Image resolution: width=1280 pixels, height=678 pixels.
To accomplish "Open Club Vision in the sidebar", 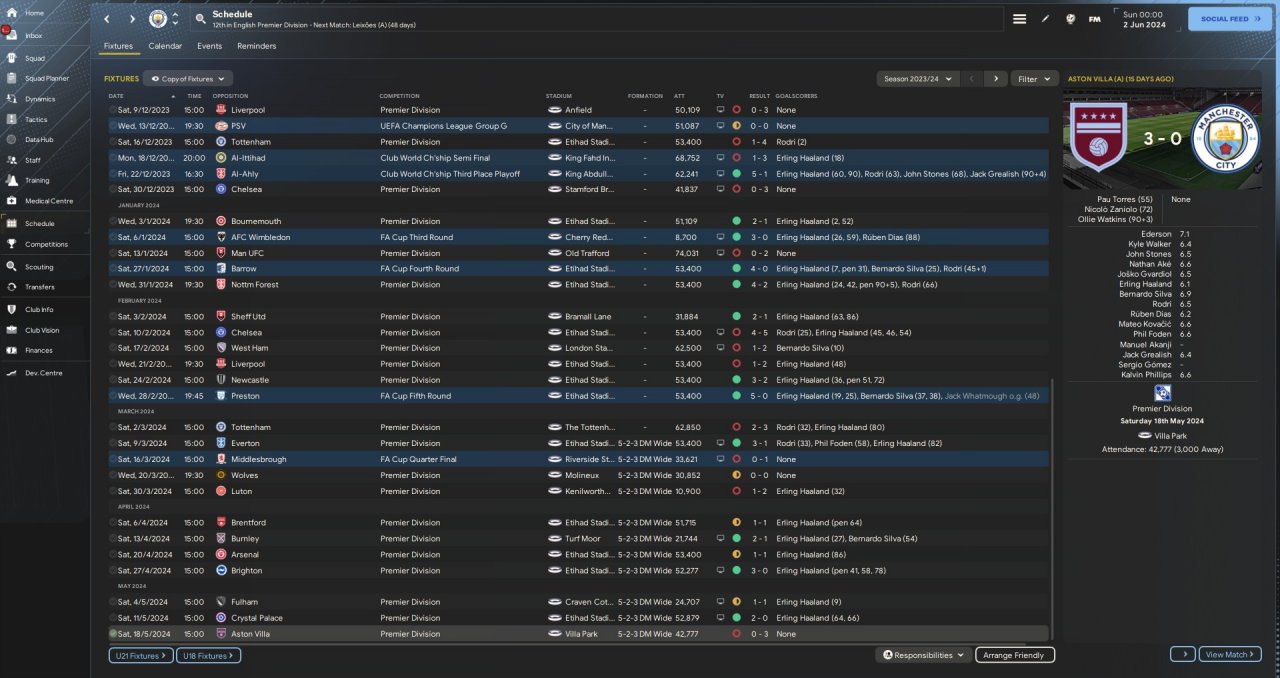I will (x=41, y=330).
